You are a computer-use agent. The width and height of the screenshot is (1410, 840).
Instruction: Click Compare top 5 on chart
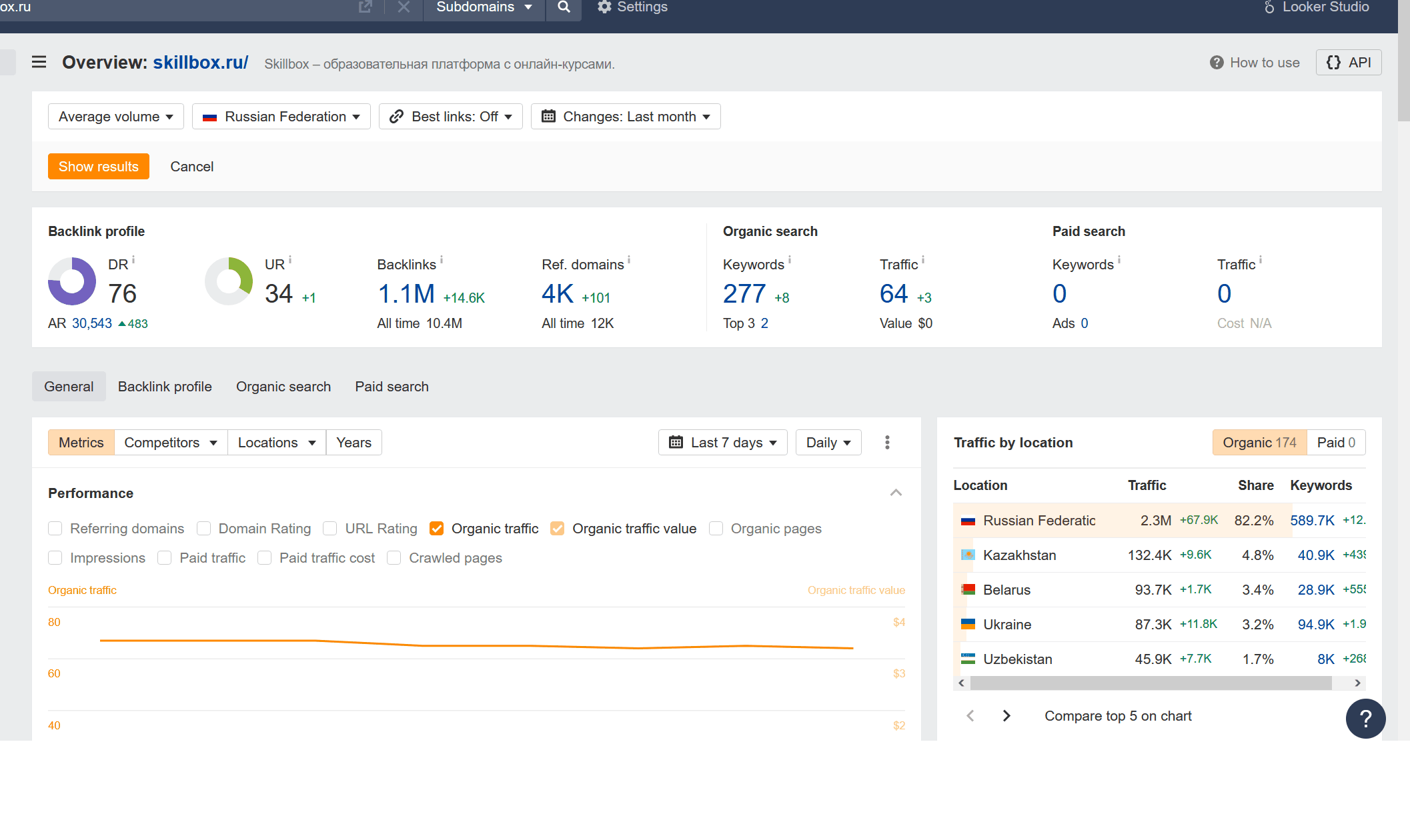(x=1118, y=716)
